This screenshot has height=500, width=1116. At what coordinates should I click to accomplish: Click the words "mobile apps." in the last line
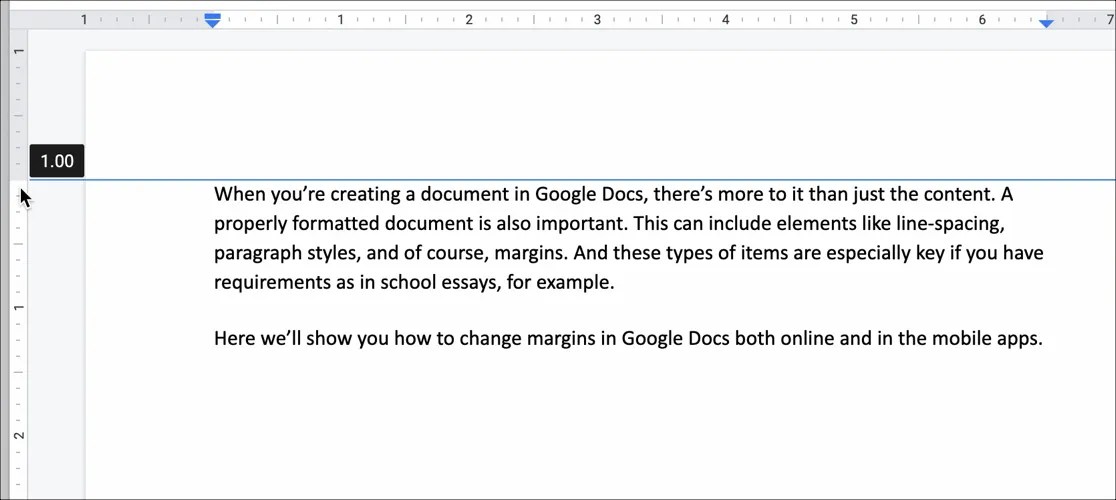pos(989,339)
